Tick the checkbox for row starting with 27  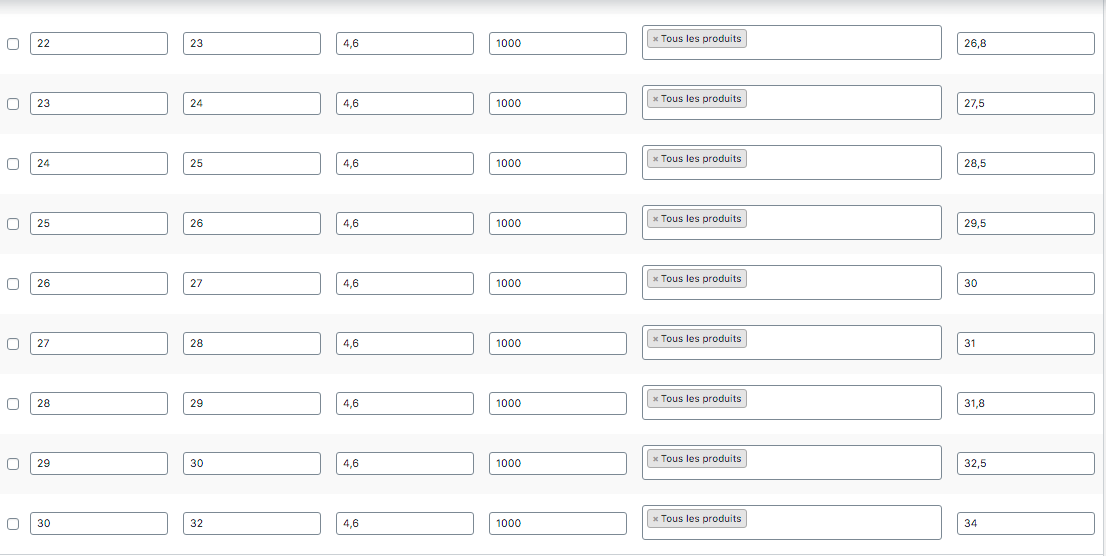(13, 344)
